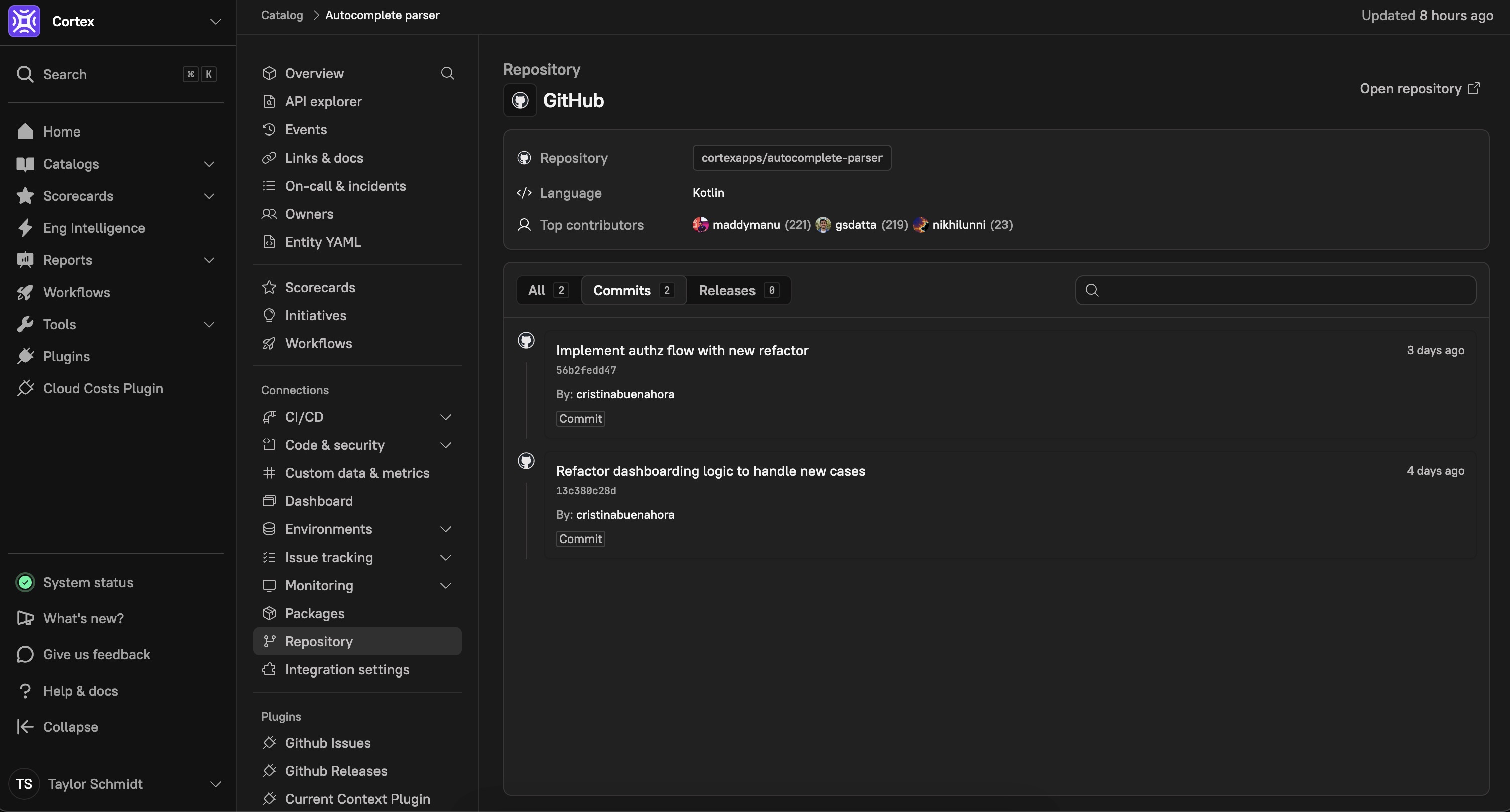Image resolution: width=1510 pixels, height=812 pixels.
Task: Click the cortexapps/autocomplete-parser repository link
Action: 791,158
